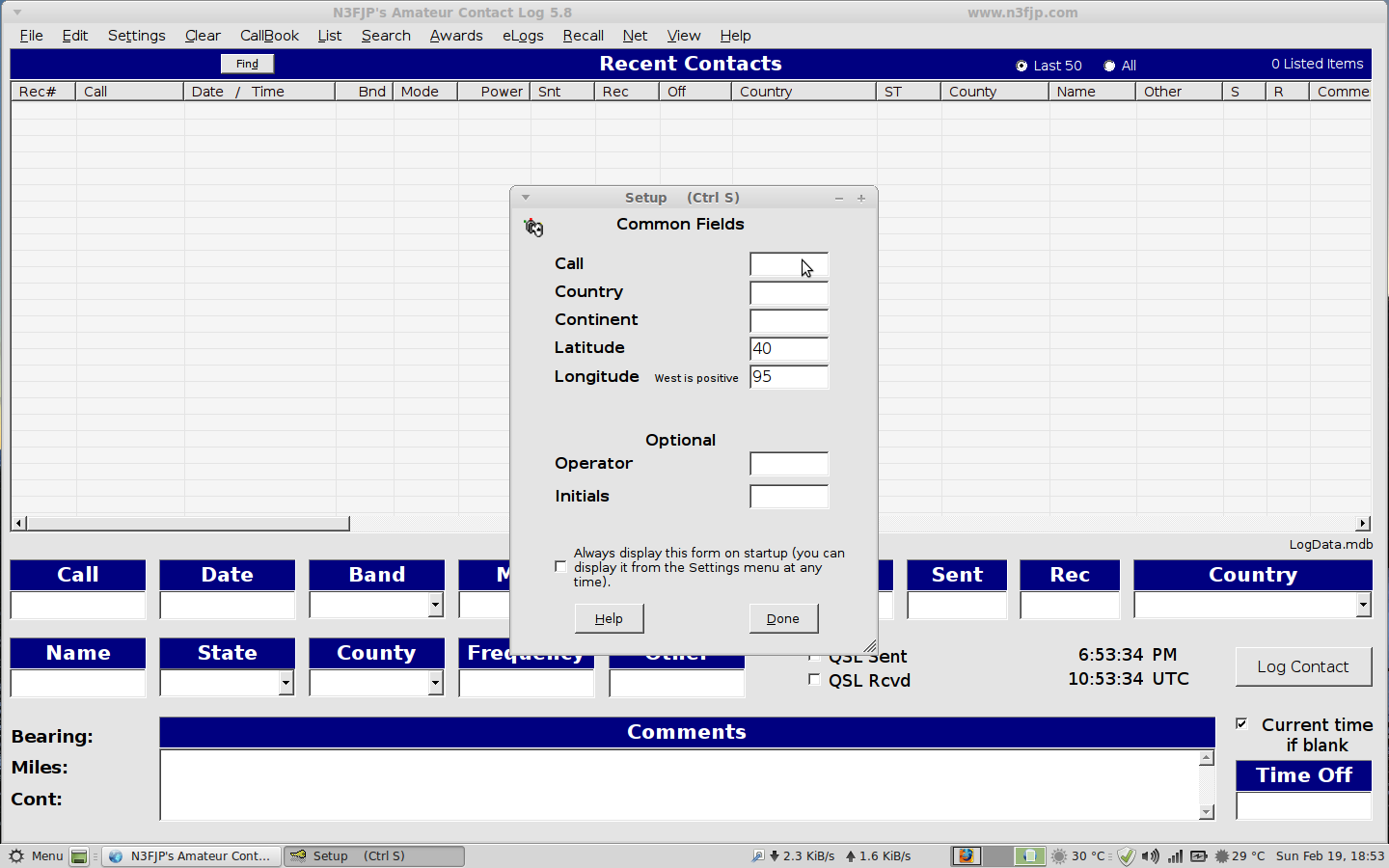Open the taskbar Menu launcher

pos(36,855)
